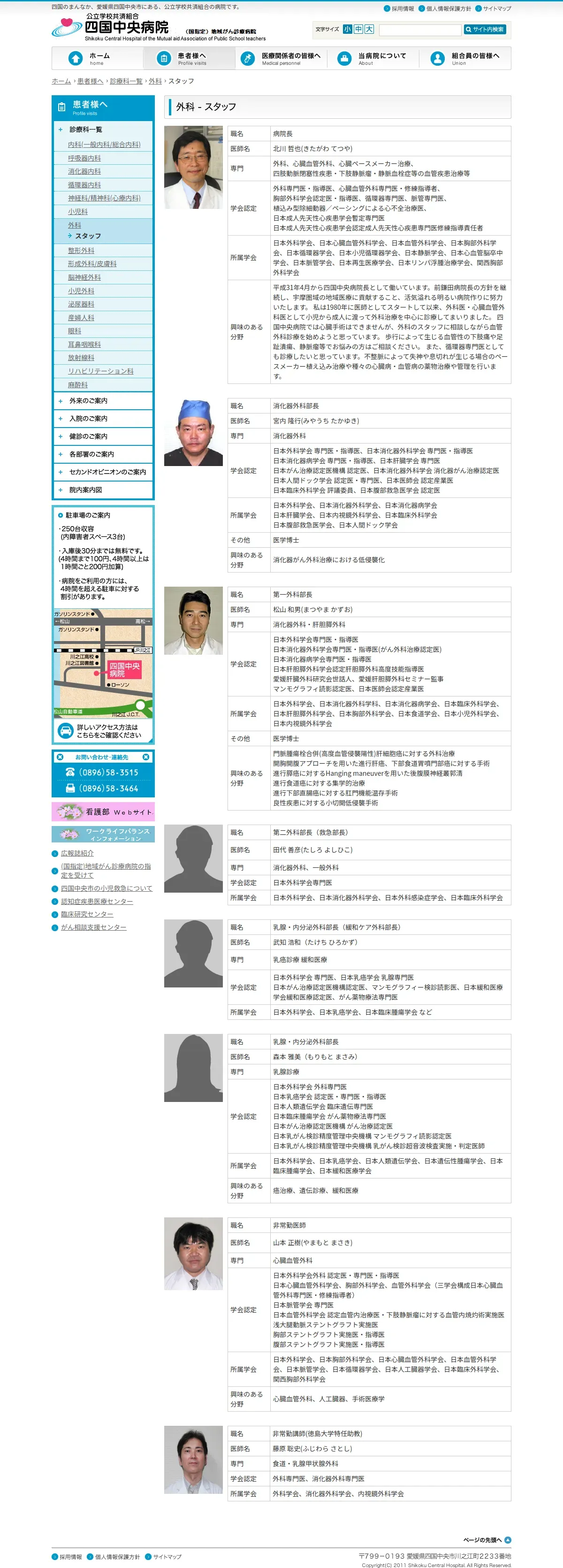This screenshot has width=563, height=1568.
Task: Click ページの先頭へ up-arrow icon
Action: pos(508,1540)
